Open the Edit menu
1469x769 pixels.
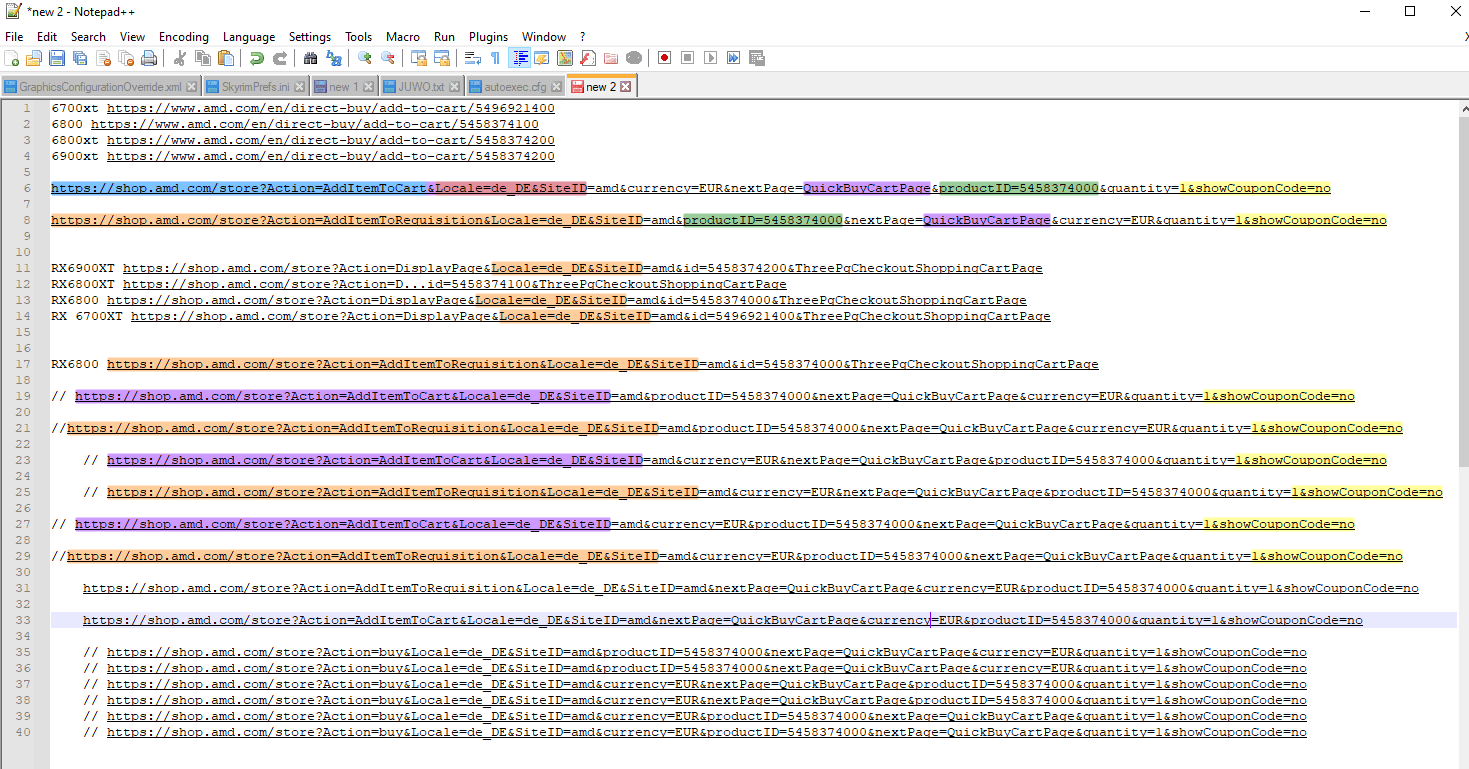pos(47,36)
